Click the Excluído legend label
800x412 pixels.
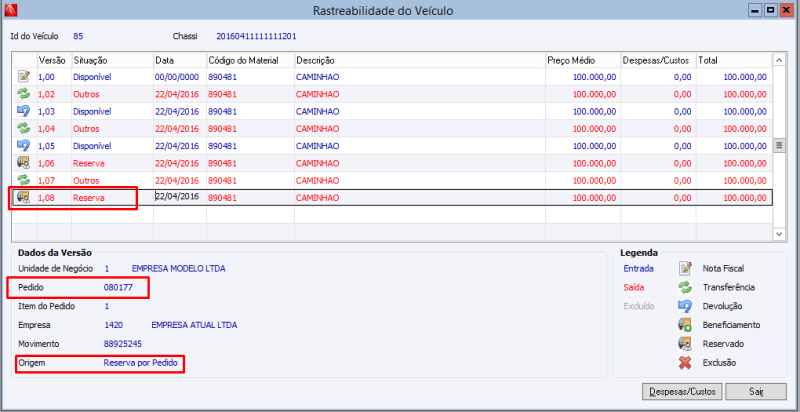pyautogui.click(x=639, y=306)
